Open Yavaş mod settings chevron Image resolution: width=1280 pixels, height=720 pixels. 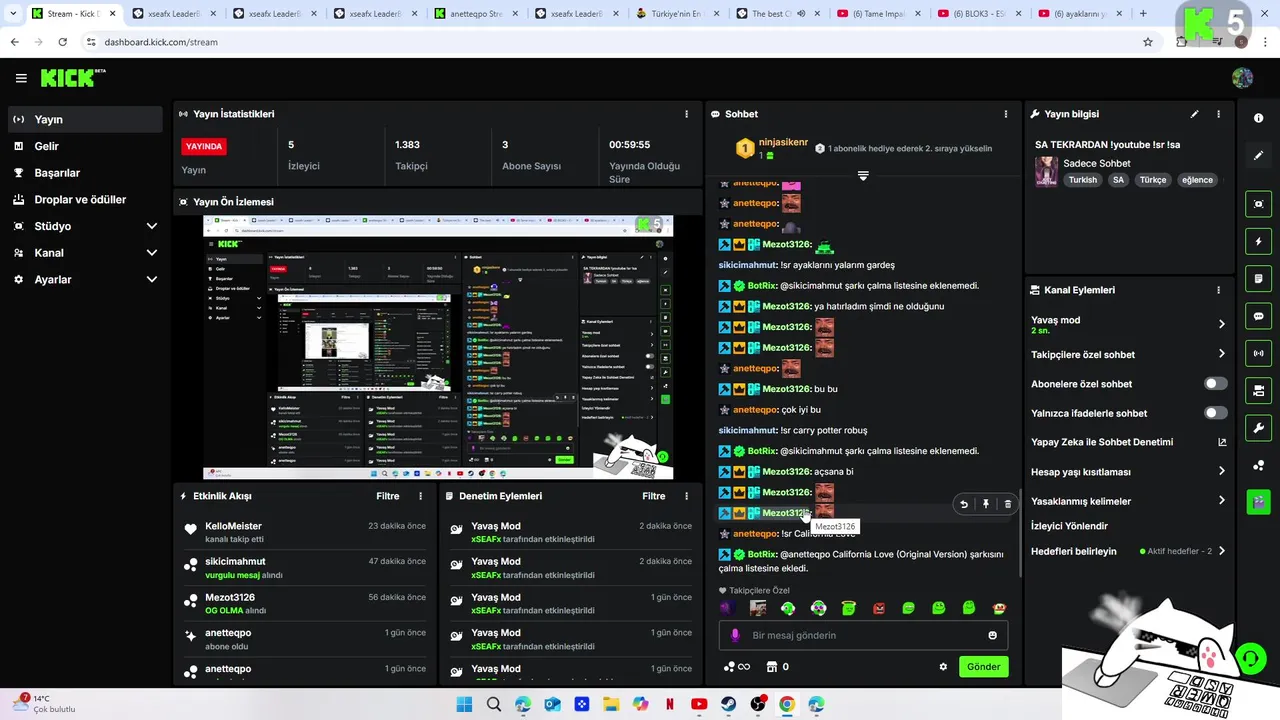point(1221,324)
